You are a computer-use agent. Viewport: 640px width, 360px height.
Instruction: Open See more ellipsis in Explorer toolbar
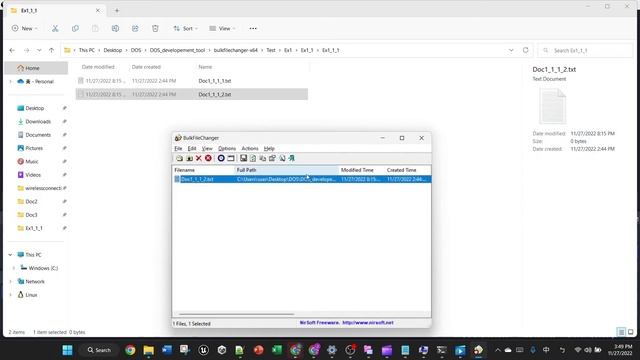coord(253,29)
